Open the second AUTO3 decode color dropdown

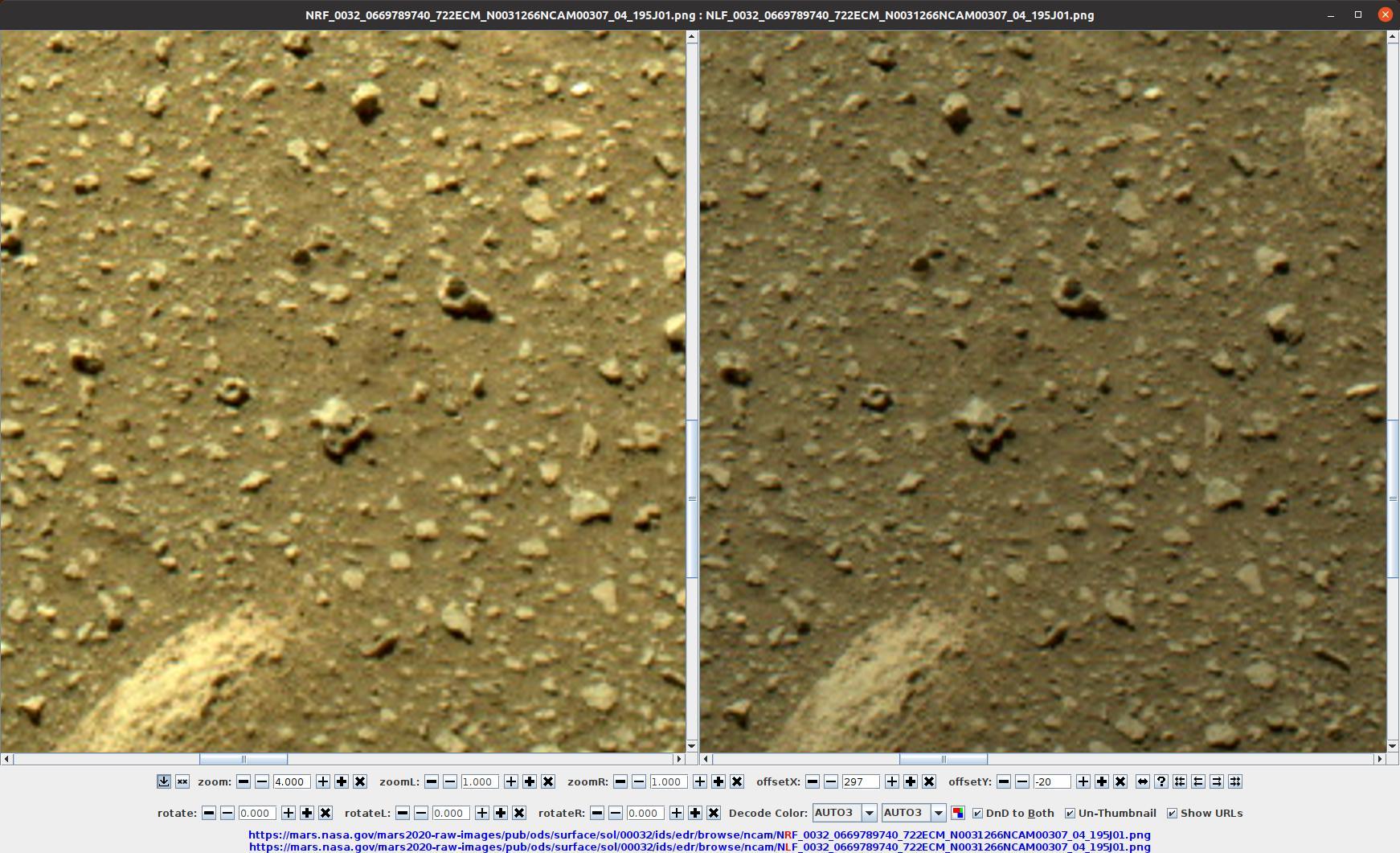tap(914, 813)
